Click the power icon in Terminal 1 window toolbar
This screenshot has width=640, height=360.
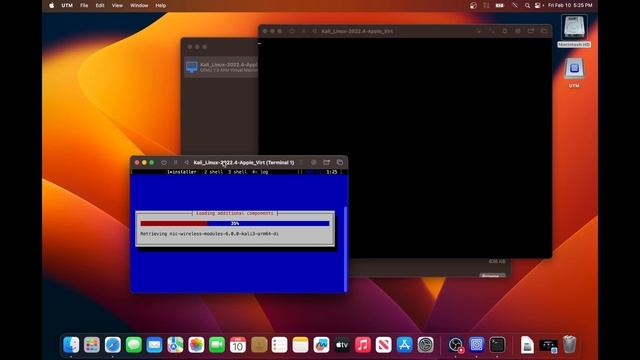pyautogui.click(x=164, y=162)
